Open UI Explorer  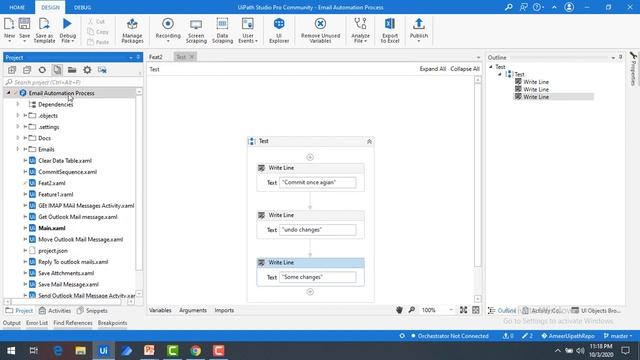[x=279, y=30]
